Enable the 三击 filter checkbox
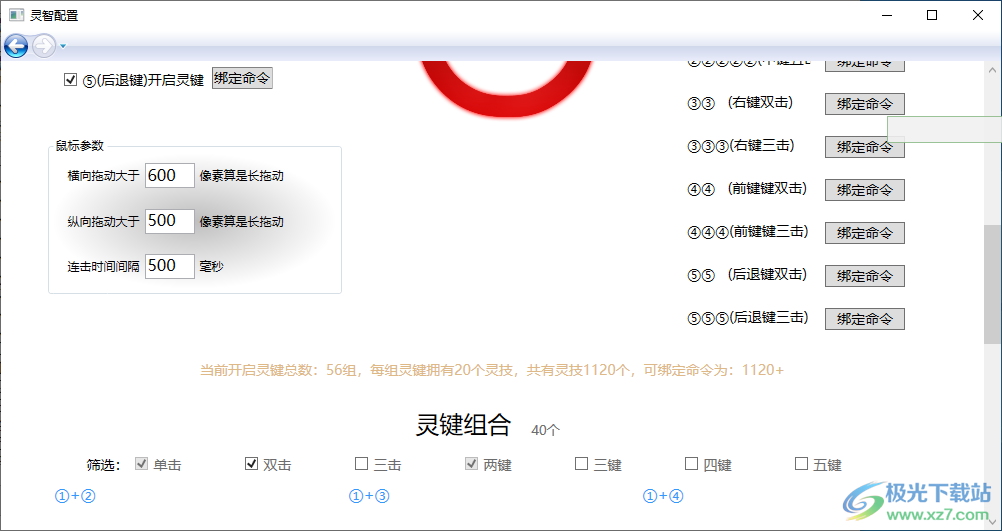Viewport: 1002px width, 531px height. coord(361,464)
